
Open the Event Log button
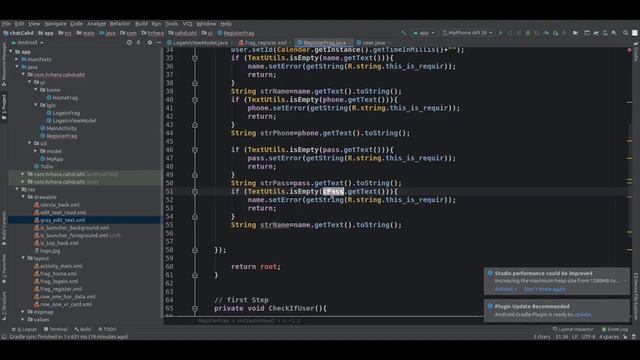[x=615, y=329]
